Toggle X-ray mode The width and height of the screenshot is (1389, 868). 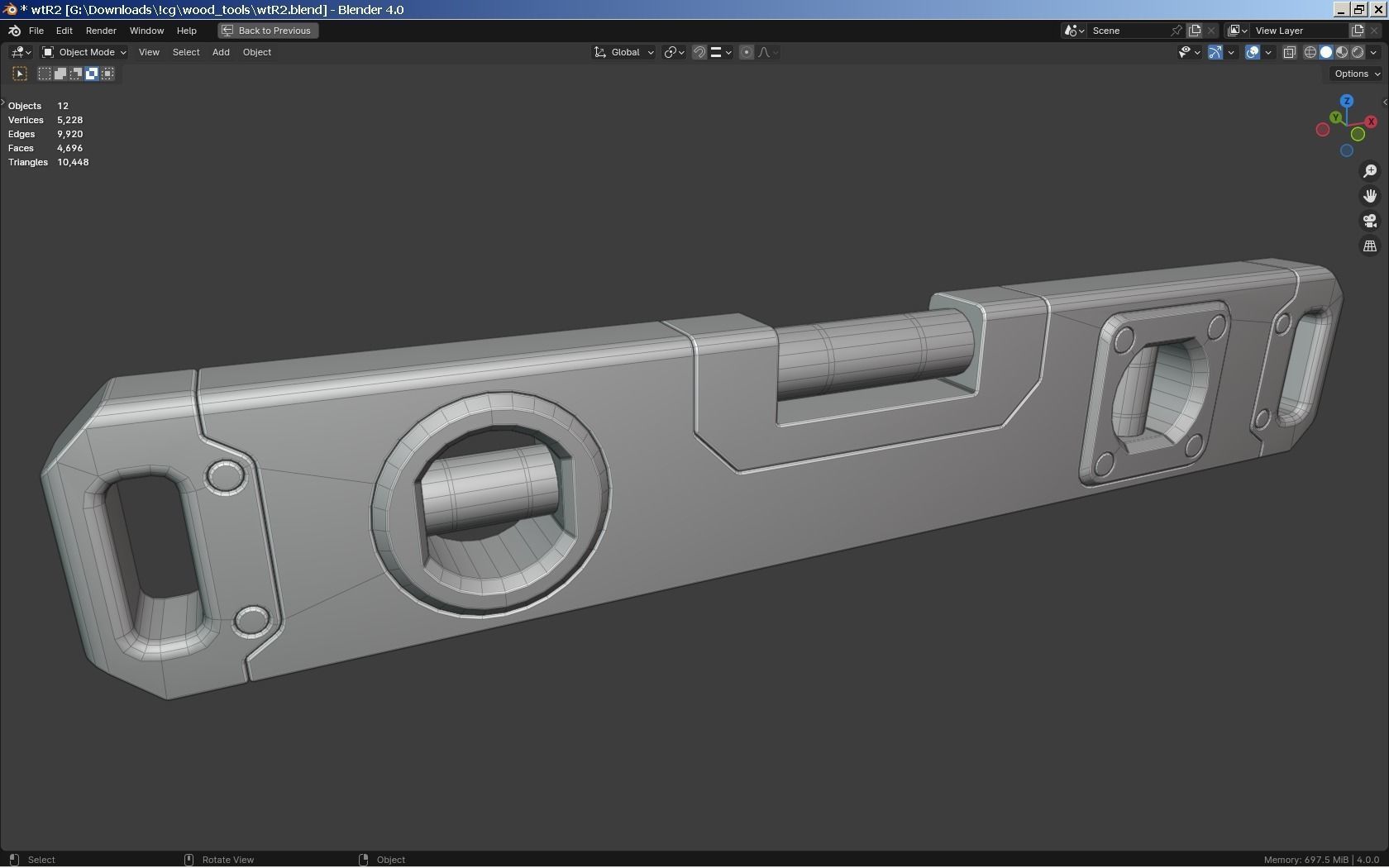click(x=1289, y=52)
